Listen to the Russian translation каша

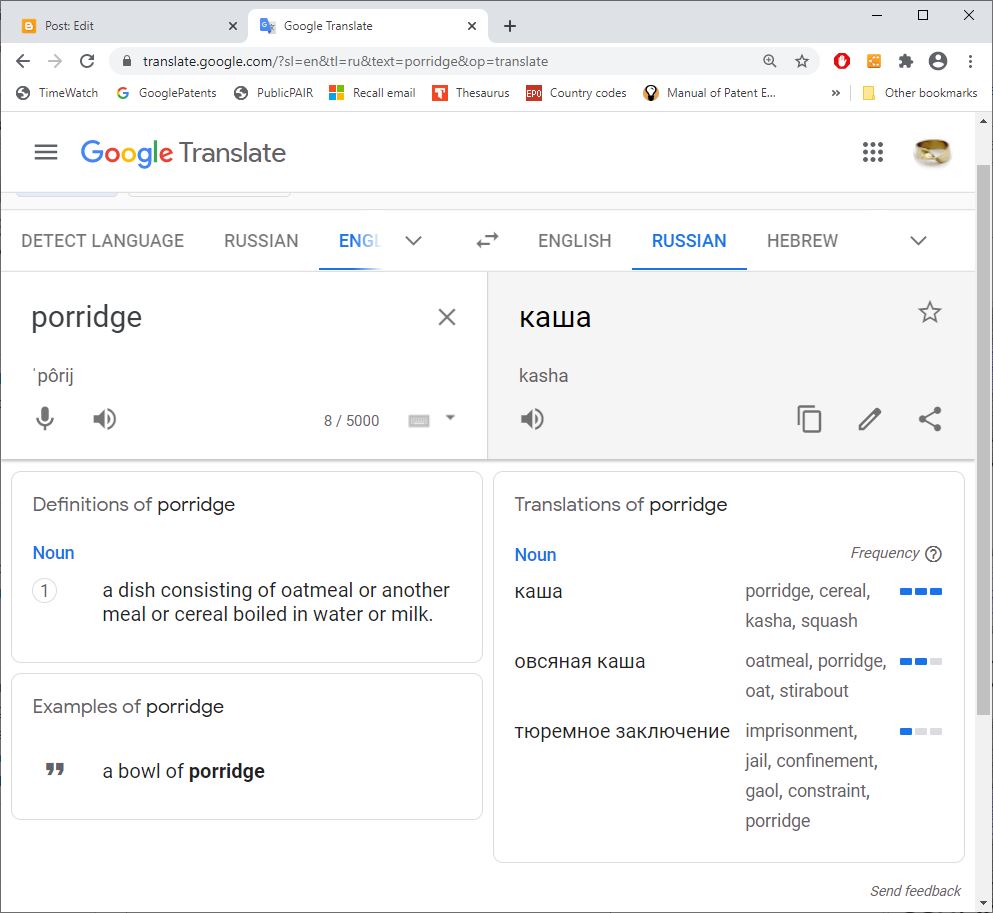pos(532,419)
